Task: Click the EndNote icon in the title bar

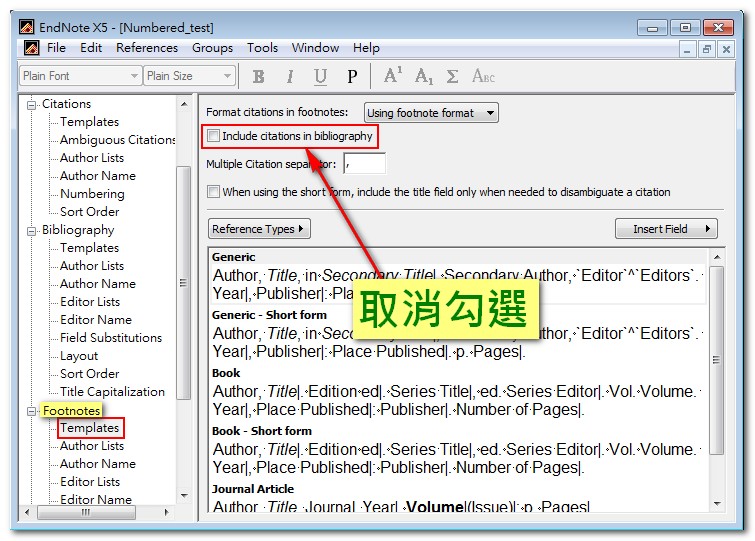Action: (26, 27)
